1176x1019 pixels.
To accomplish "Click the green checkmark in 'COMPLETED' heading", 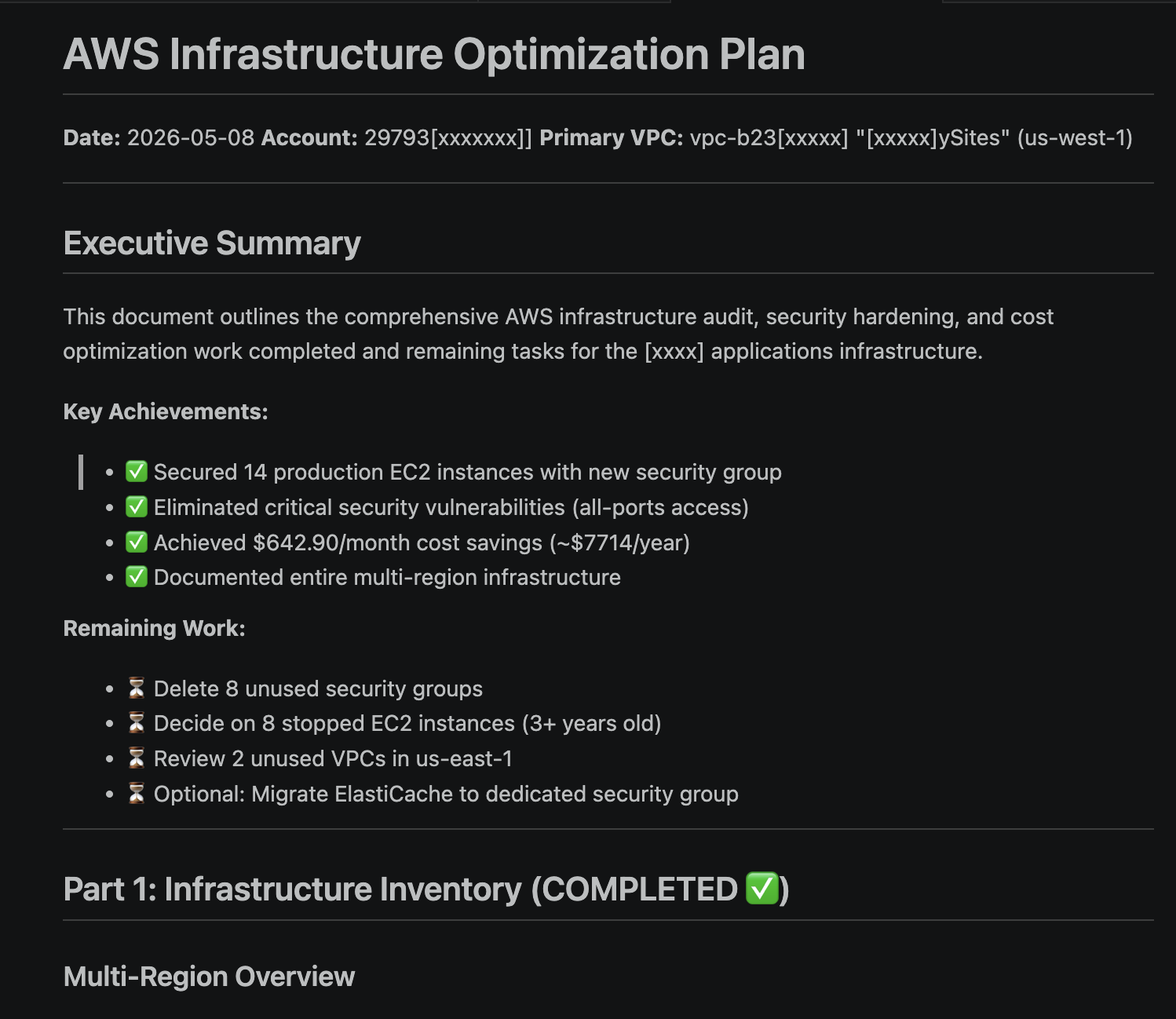I will (x=761, y=888).
